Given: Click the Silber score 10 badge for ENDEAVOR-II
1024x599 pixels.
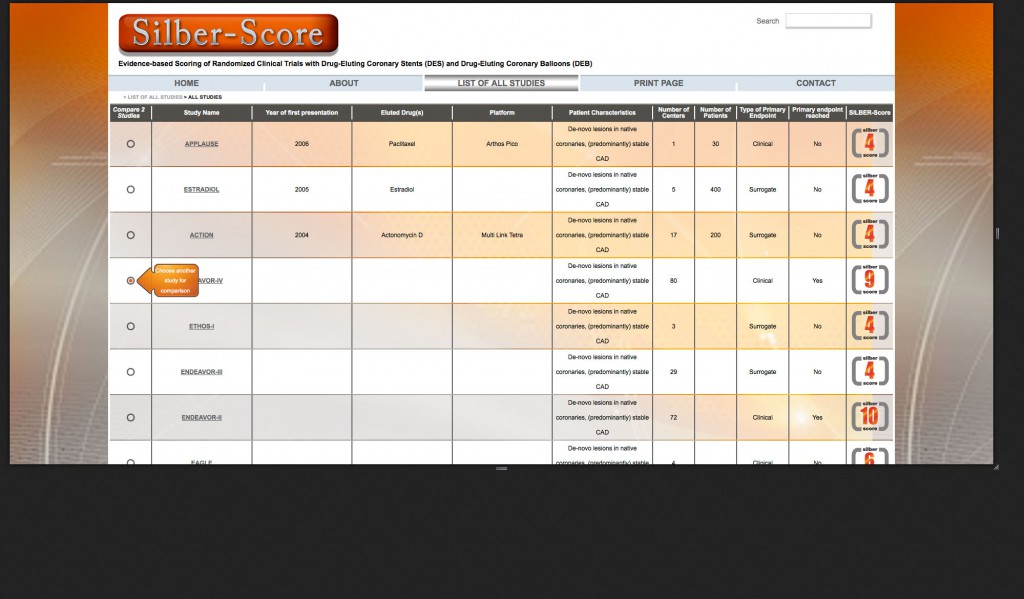Looking at the screenshot, I should [870, 417].
